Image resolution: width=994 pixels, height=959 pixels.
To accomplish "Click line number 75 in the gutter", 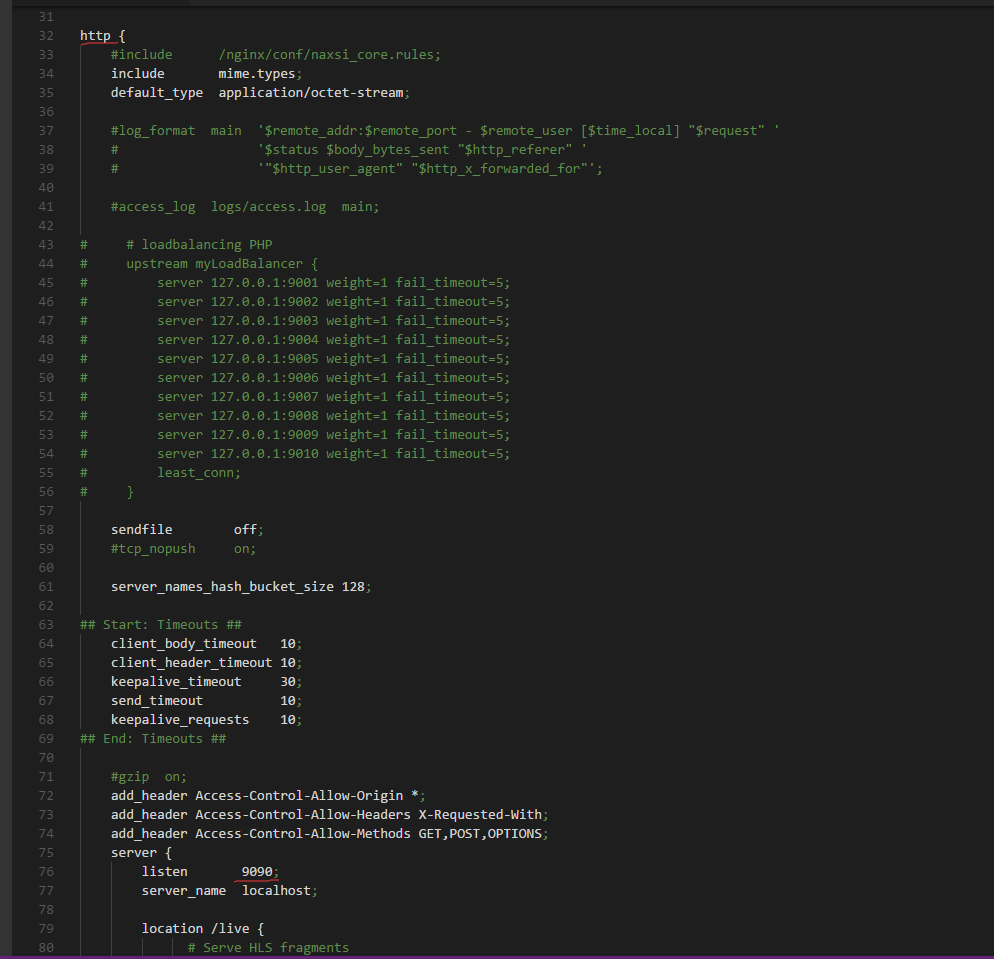I will pos(46,853).
